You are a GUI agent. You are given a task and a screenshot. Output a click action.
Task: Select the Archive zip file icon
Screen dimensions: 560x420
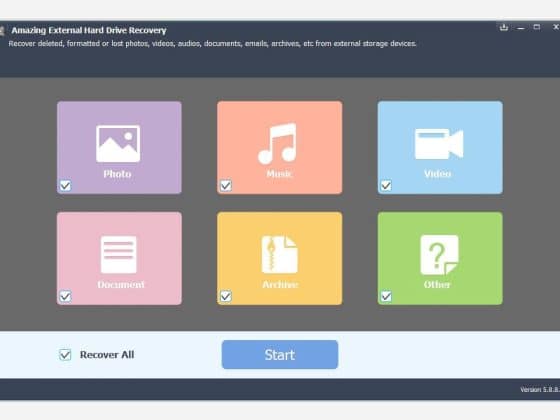280,255
